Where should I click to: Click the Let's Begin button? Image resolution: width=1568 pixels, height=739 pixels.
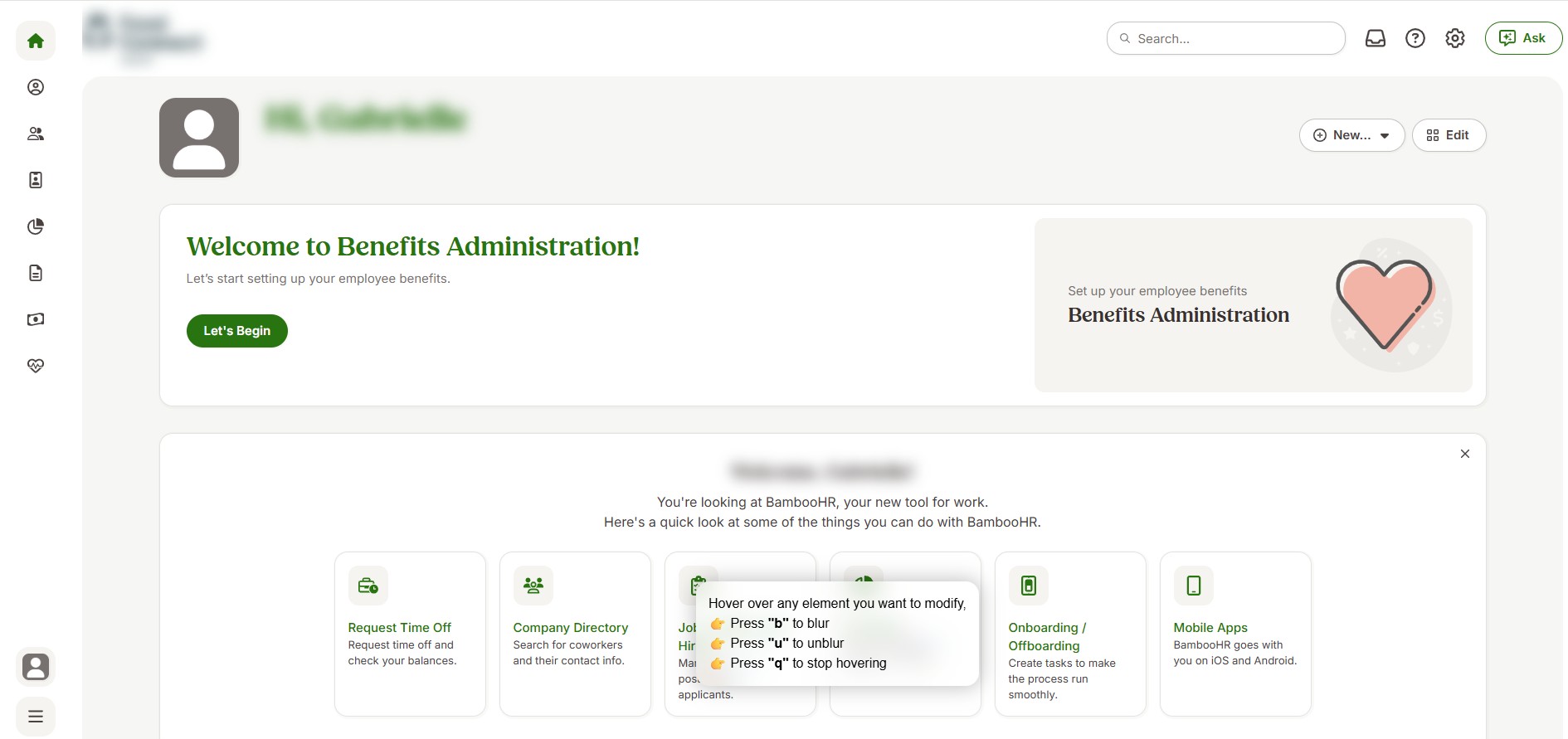[x=237, y=331]
